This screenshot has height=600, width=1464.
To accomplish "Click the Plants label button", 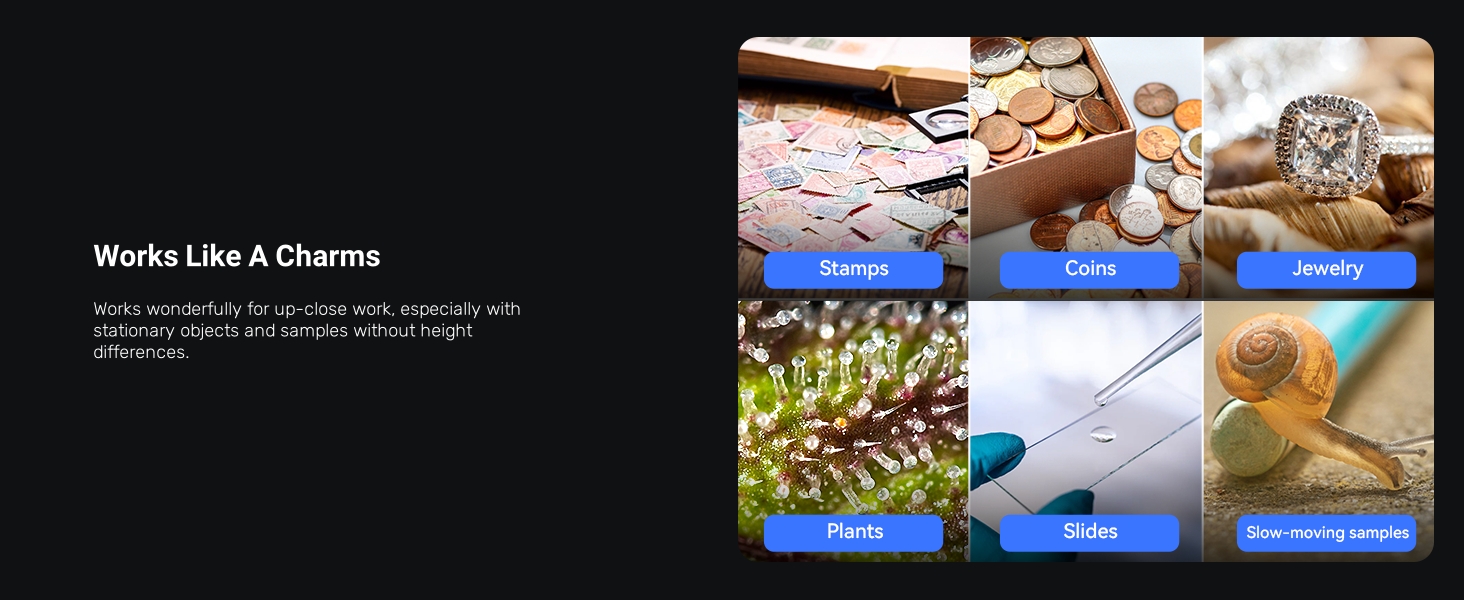I will coord(853,532).
